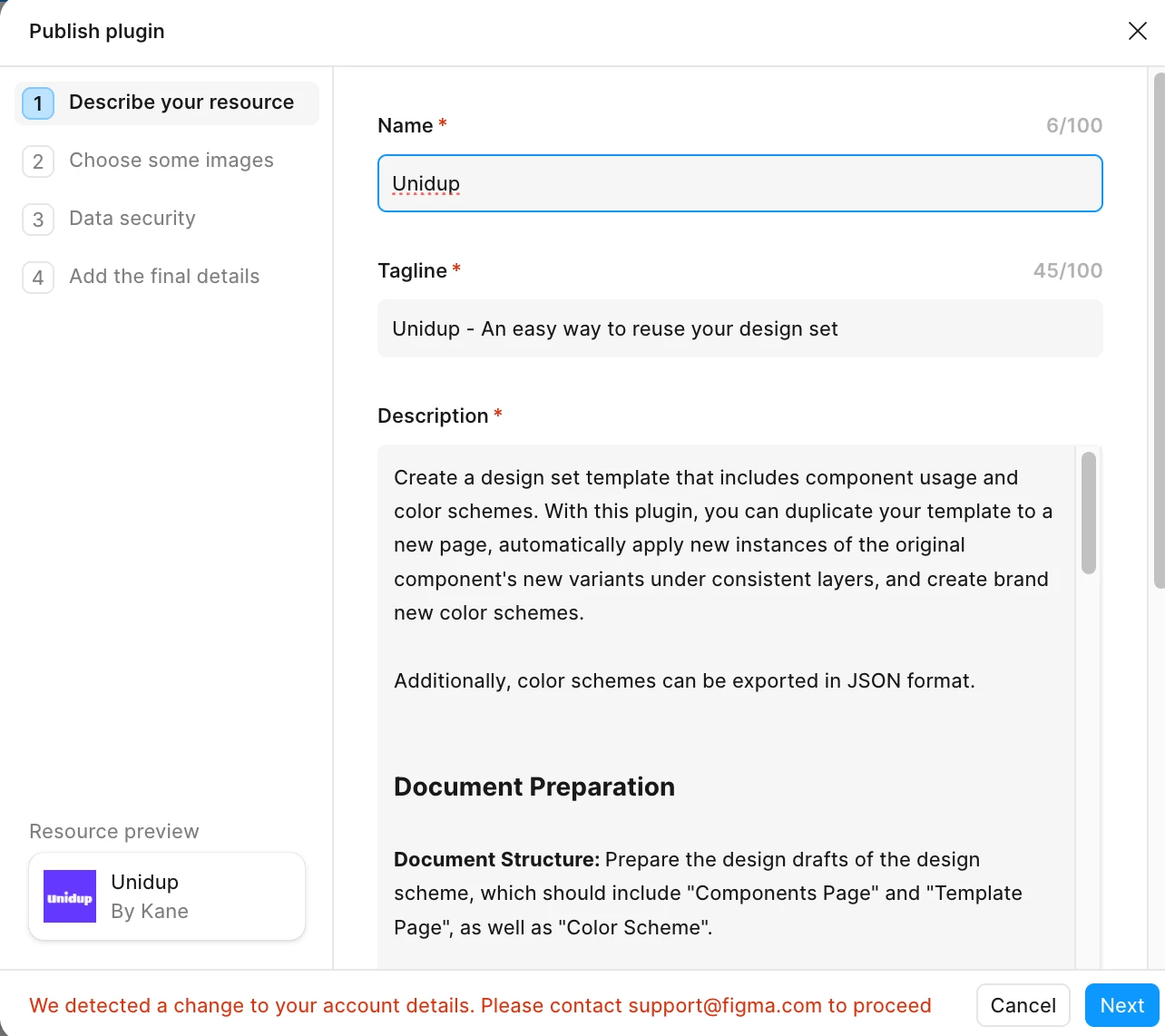Click the step 2 number badge

point(38,161)
